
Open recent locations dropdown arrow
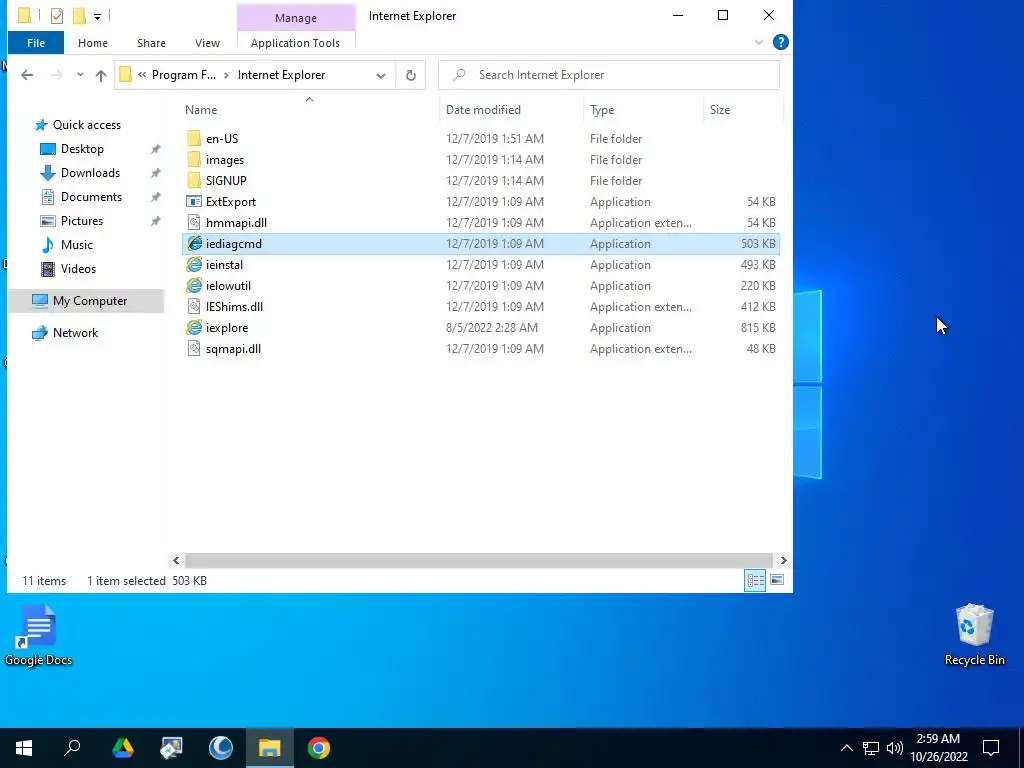80,74
